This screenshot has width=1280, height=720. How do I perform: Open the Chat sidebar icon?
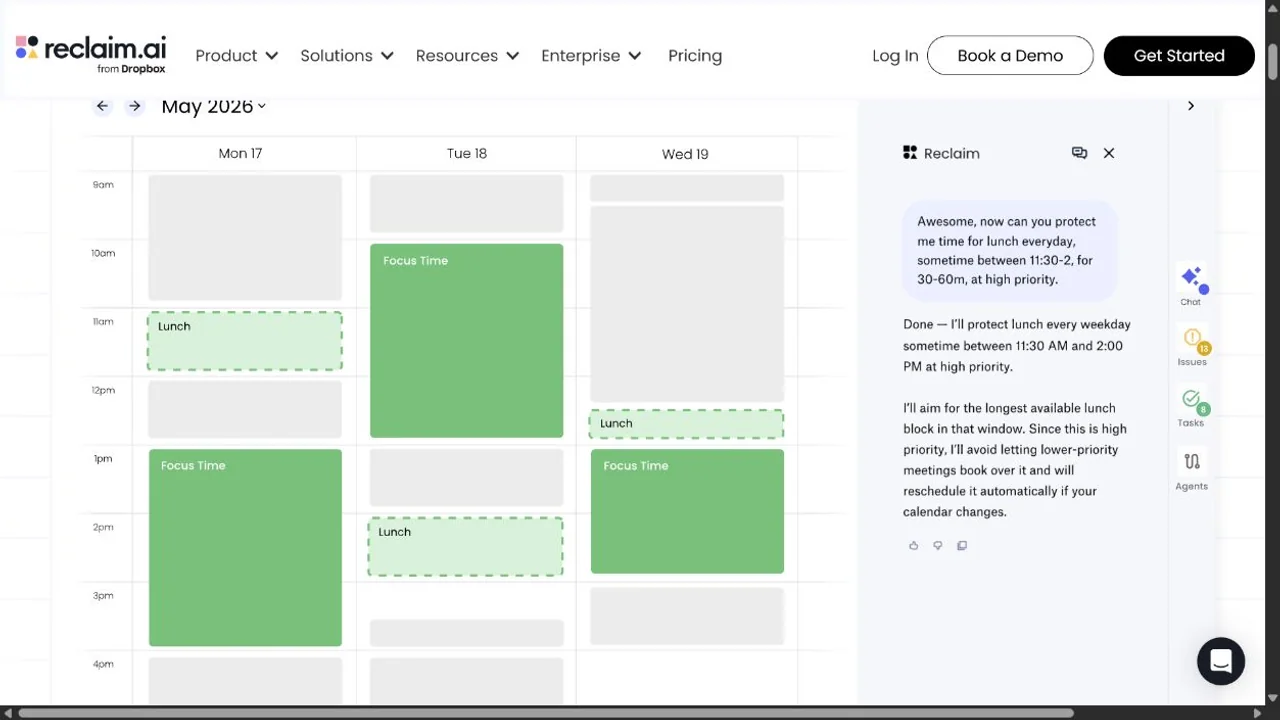1191,285
